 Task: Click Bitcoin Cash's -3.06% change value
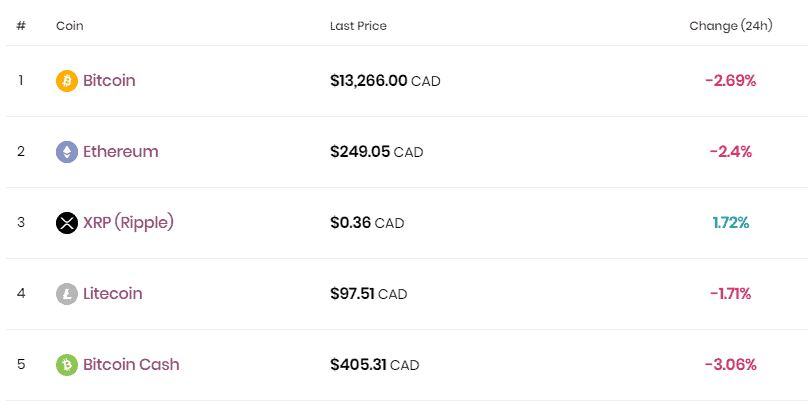coord(731,365)
